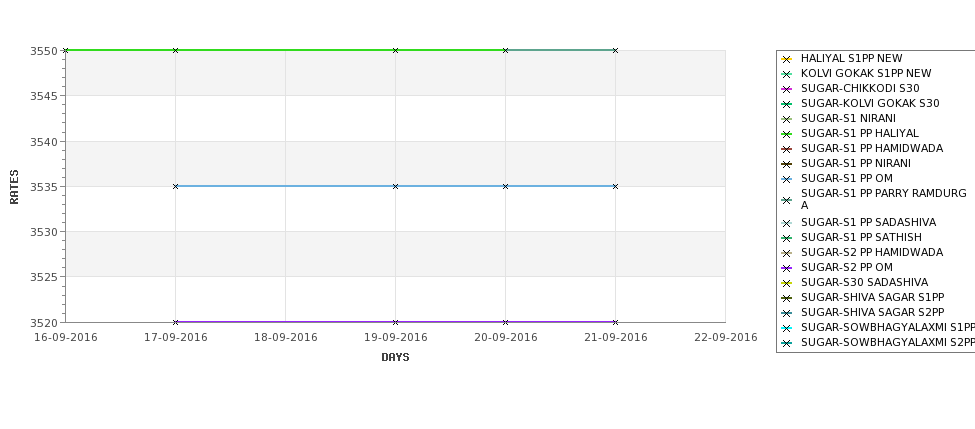Click SUGAR-S1 PP HALIYAL green legend marker
Screen dimensions: 975x429
click(787, 134)
